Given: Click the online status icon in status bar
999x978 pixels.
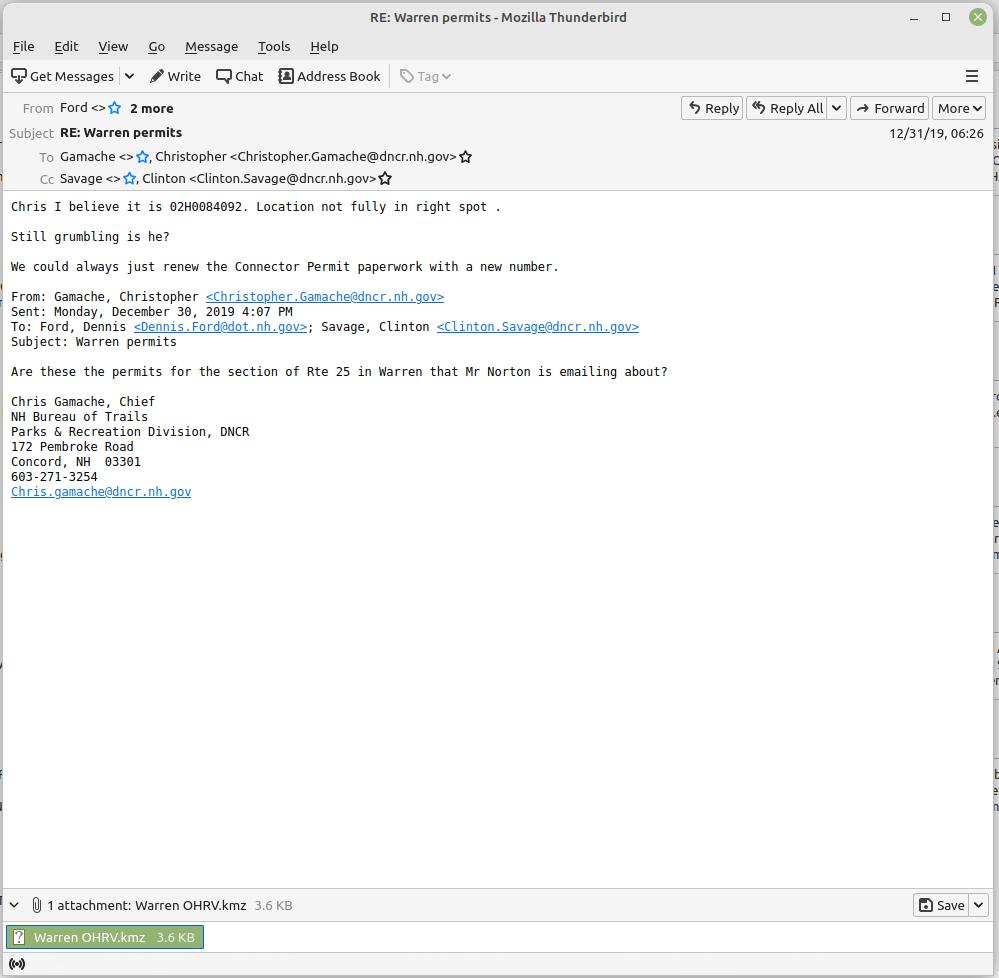Looking at the screenshot, I should click(x=17, y=964).
